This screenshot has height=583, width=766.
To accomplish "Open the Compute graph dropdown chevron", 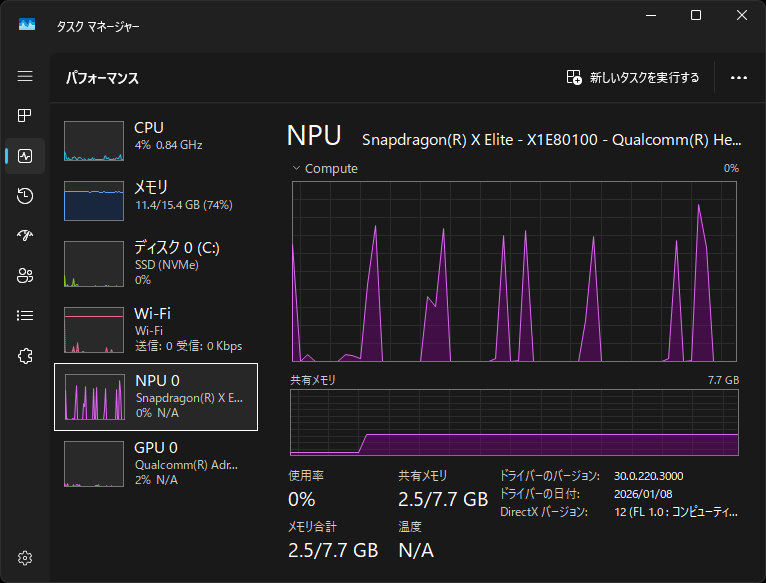I will pos(296,168).
